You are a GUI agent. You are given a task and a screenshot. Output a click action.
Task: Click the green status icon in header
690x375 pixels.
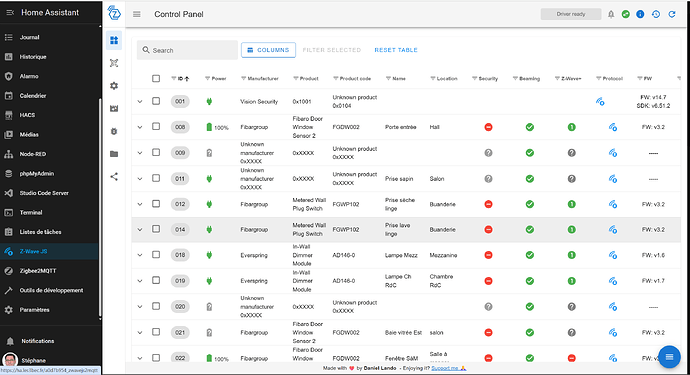625,14
